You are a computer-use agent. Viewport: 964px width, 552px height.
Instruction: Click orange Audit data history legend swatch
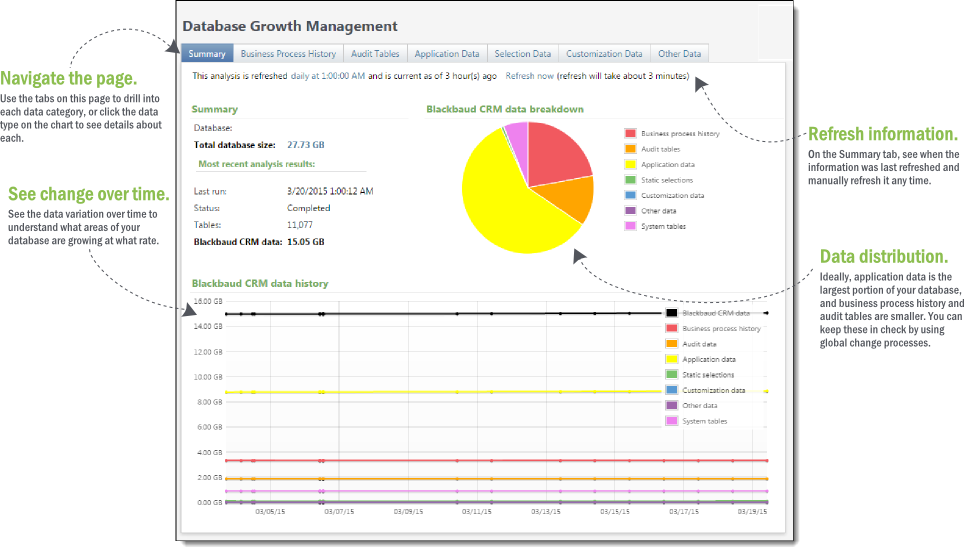pyautogui.click(x=671, y=344)
